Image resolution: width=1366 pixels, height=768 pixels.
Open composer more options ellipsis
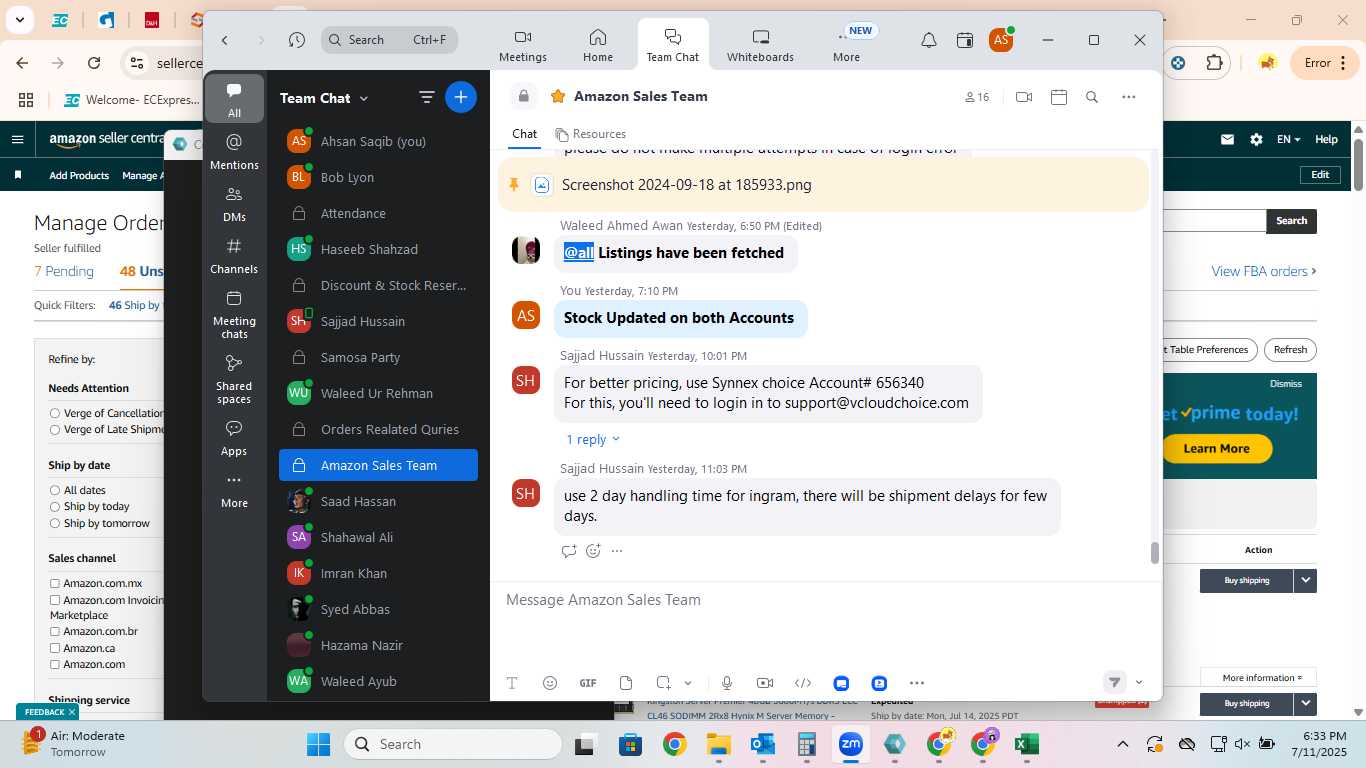tap(917, 683)
